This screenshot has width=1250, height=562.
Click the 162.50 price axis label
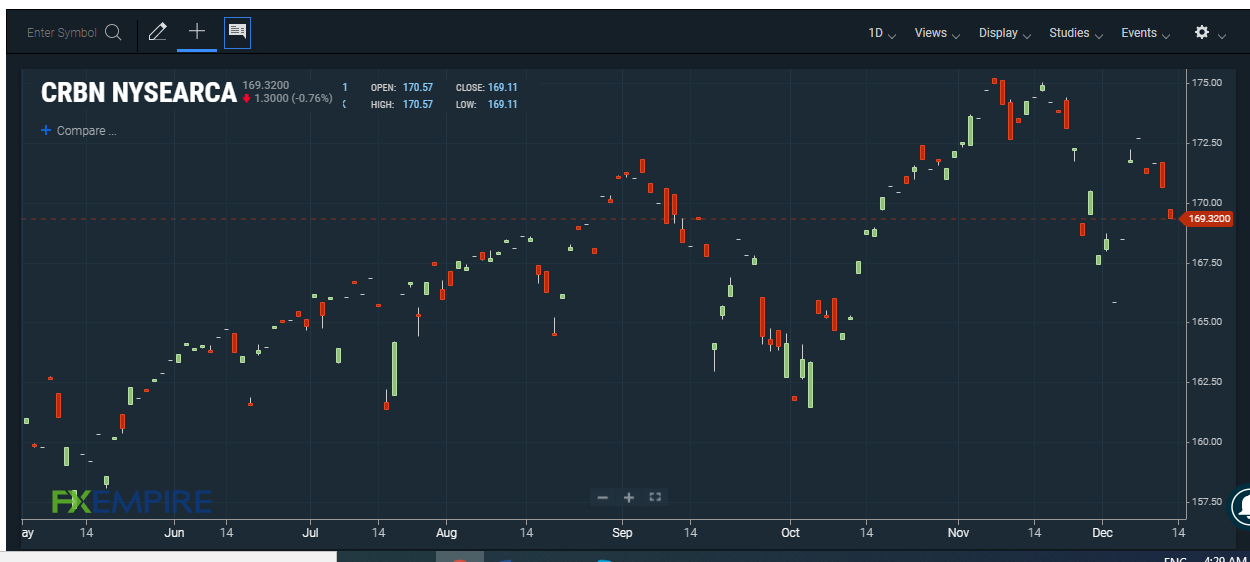1208,381
